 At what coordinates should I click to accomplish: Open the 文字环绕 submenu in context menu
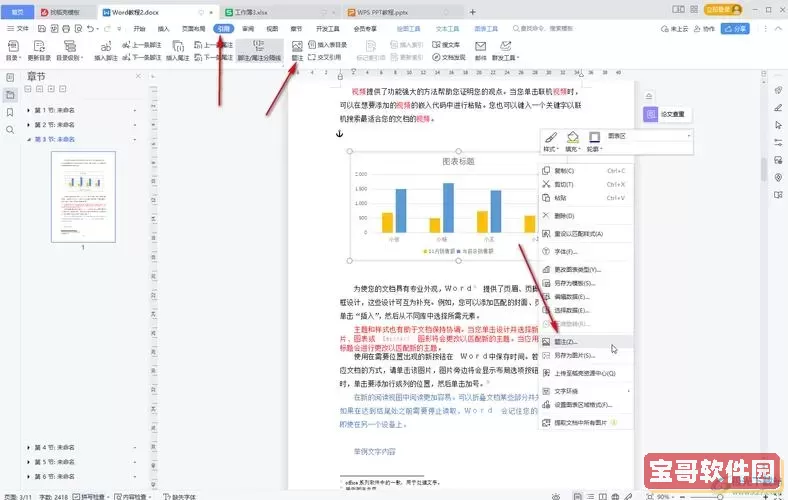[585, 391]
